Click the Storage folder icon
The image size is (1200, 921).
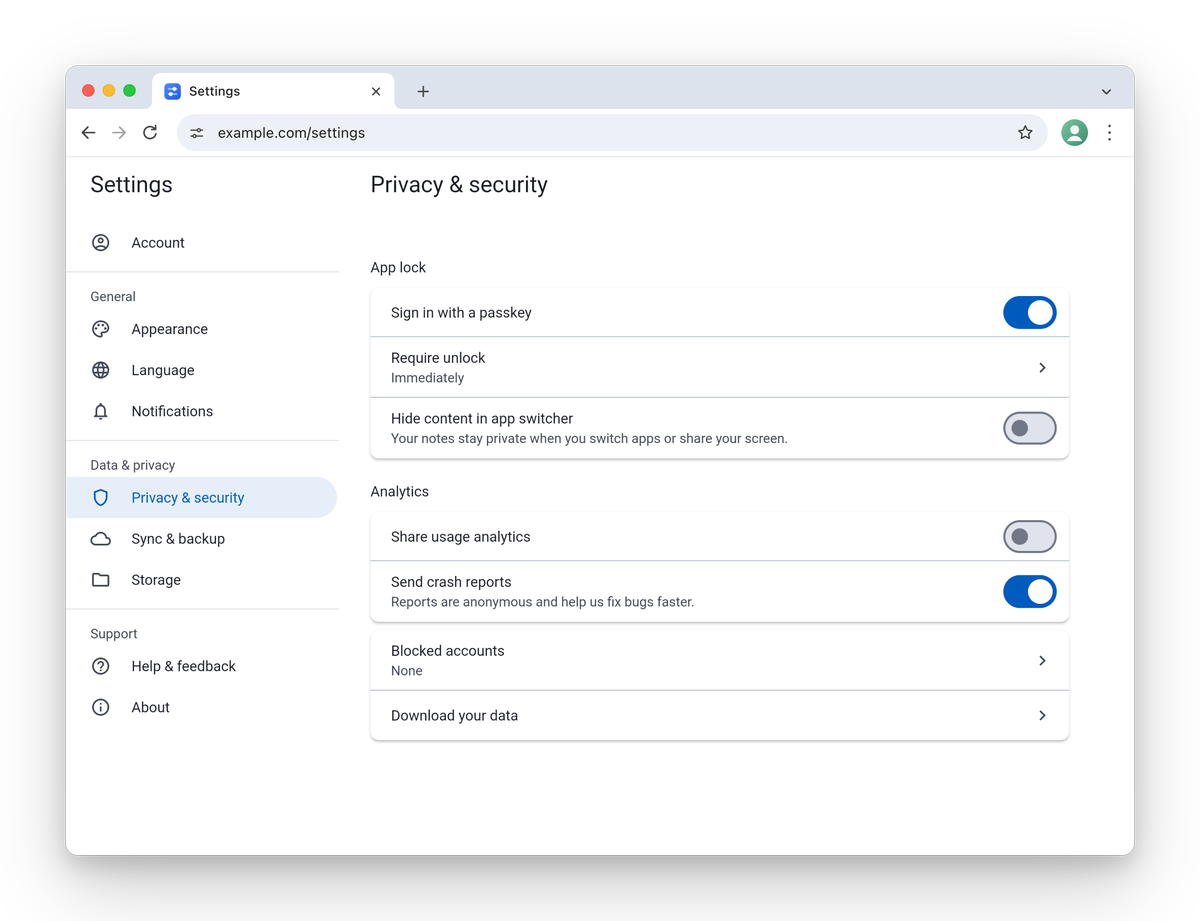[101, 580]
